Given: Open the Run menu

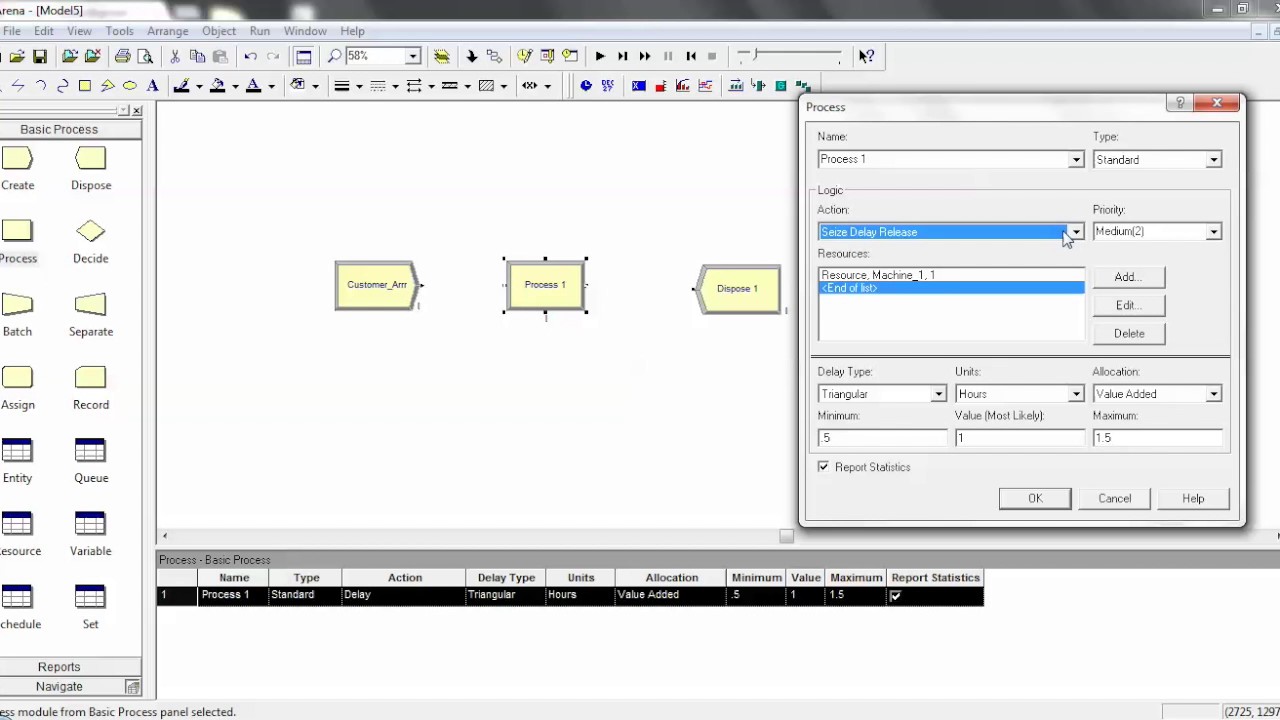Looking at the screenshot, I should pyautogui.click(x=260, y=31).
